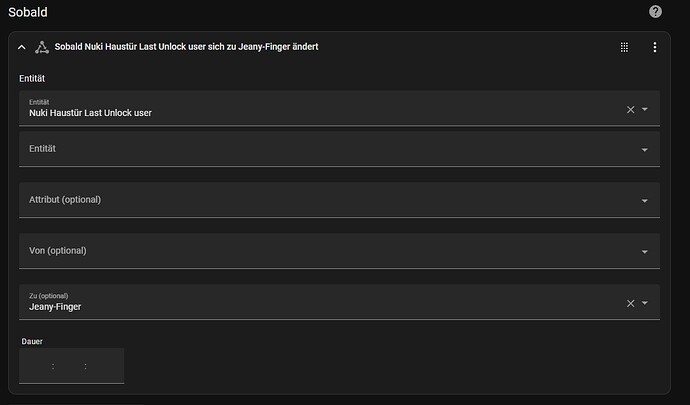
Task: Expand the Von (optional) dropdown arrow
Action: pos(645,252)
